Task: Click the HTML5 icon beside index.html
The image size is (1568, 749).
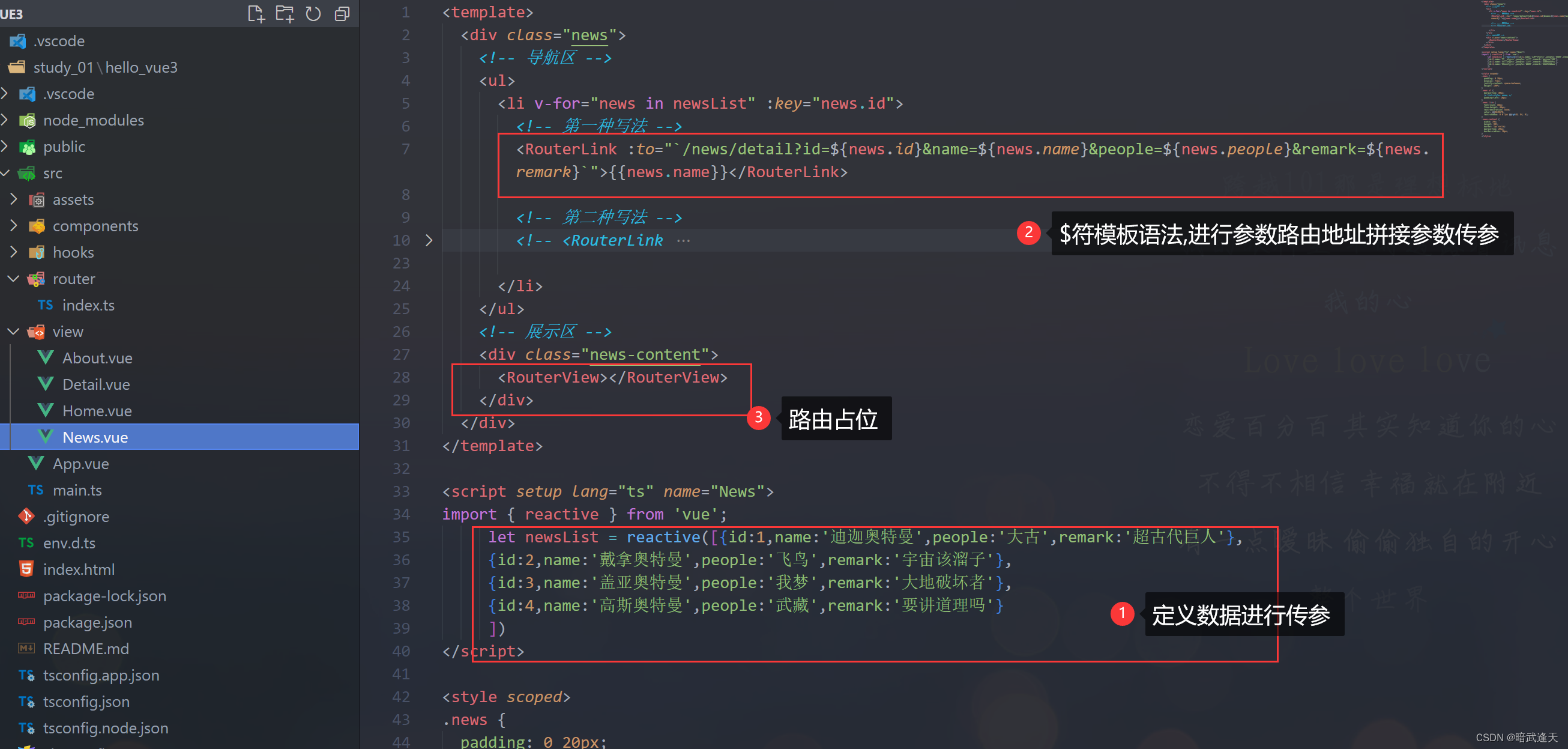Action: 26,569
